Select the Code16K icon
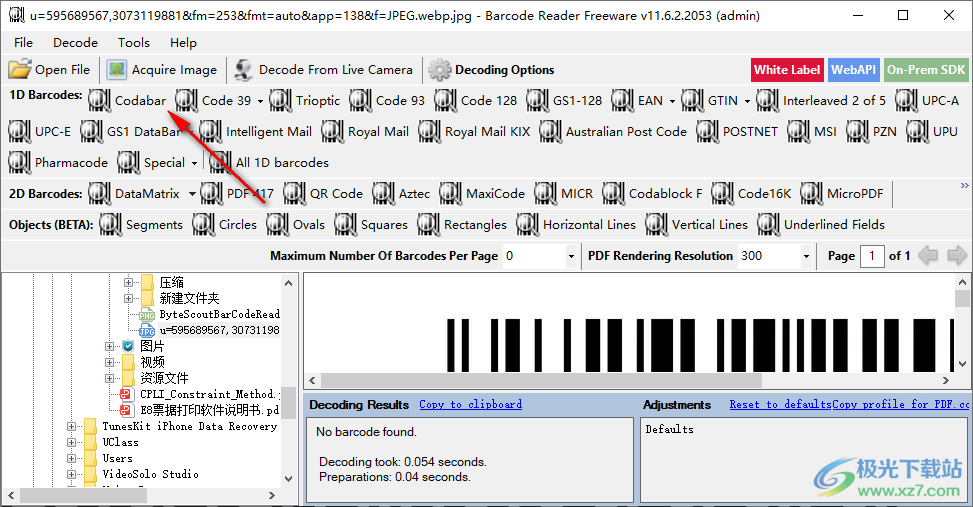The height and width of the screenshot is (507, 973). click(722, 194)
